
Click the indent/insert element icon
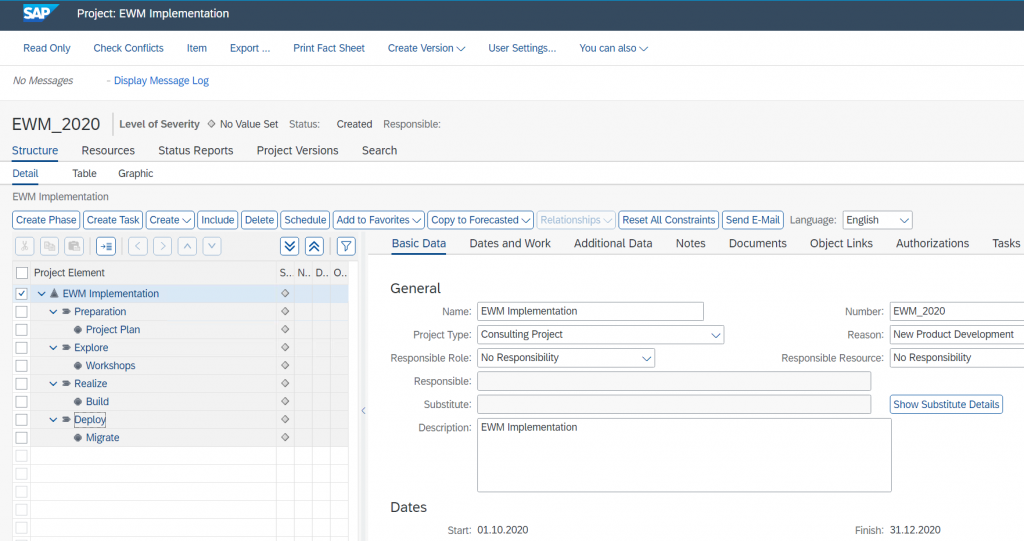coord(106,246)
